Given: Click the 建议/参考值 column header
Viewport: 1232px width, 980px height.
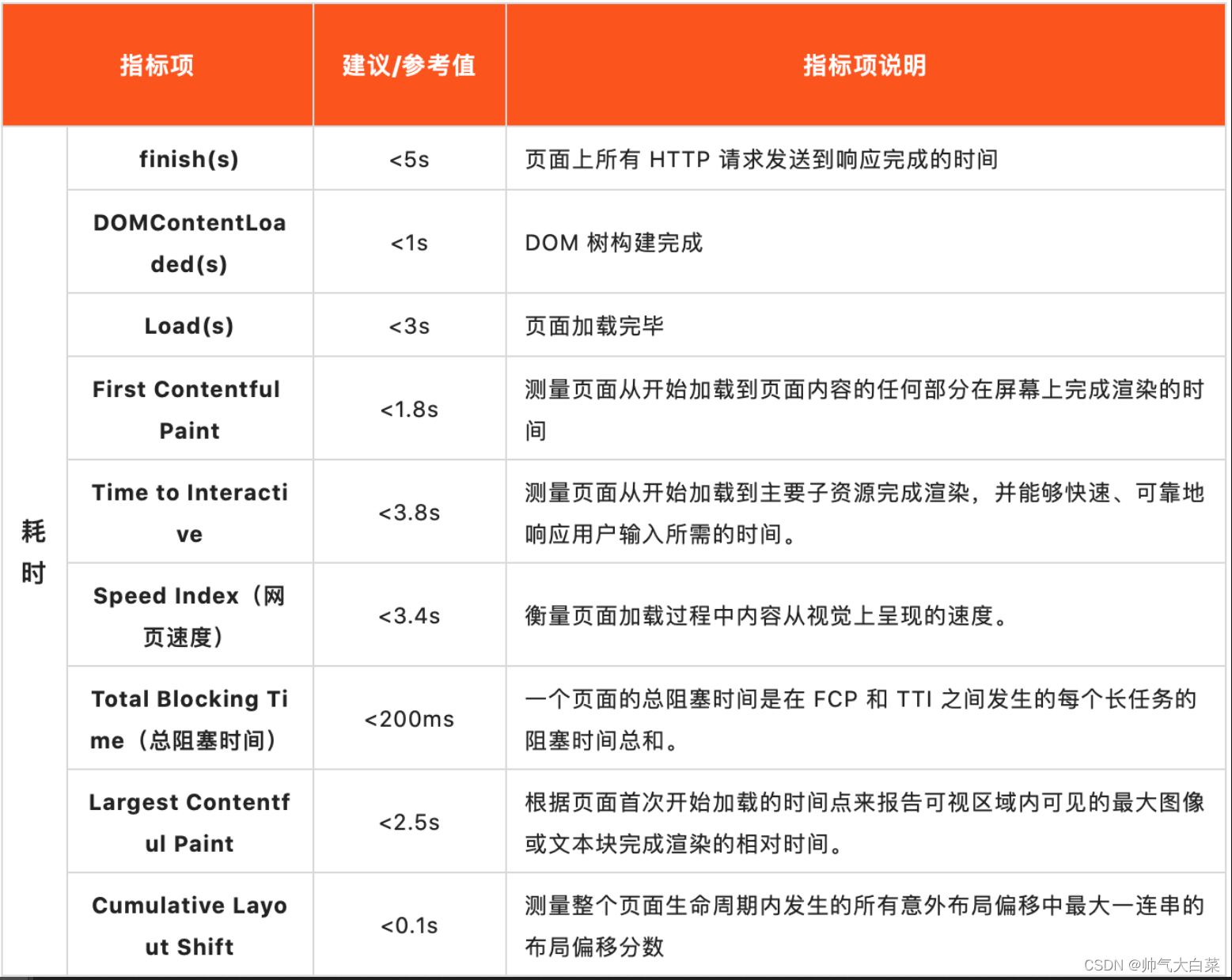Looking at the screenshot, I should point(409,65).
